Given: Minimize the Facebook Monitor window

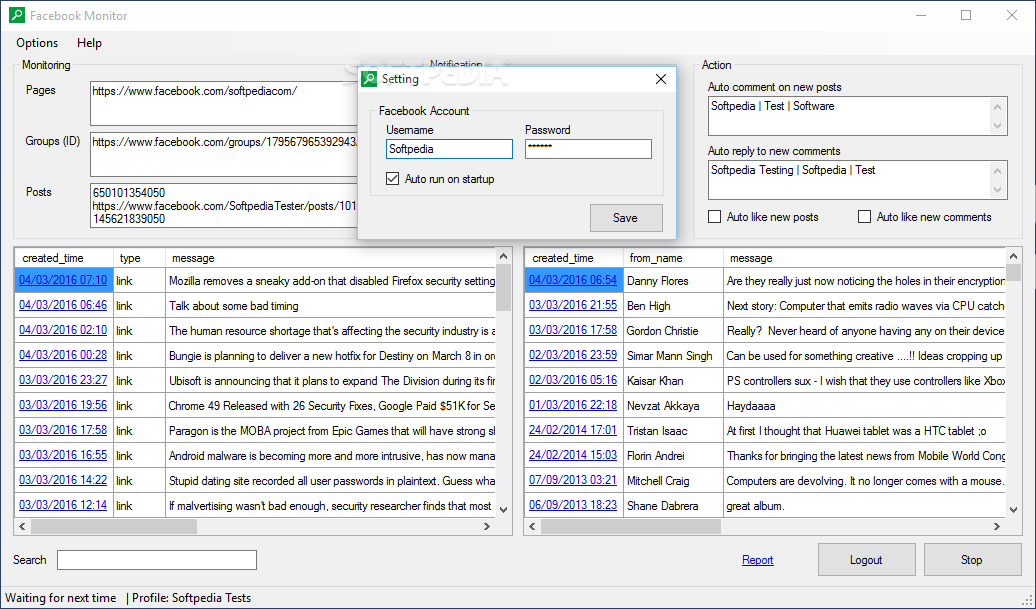Looking at the screenshot, I should coord(920,15).
